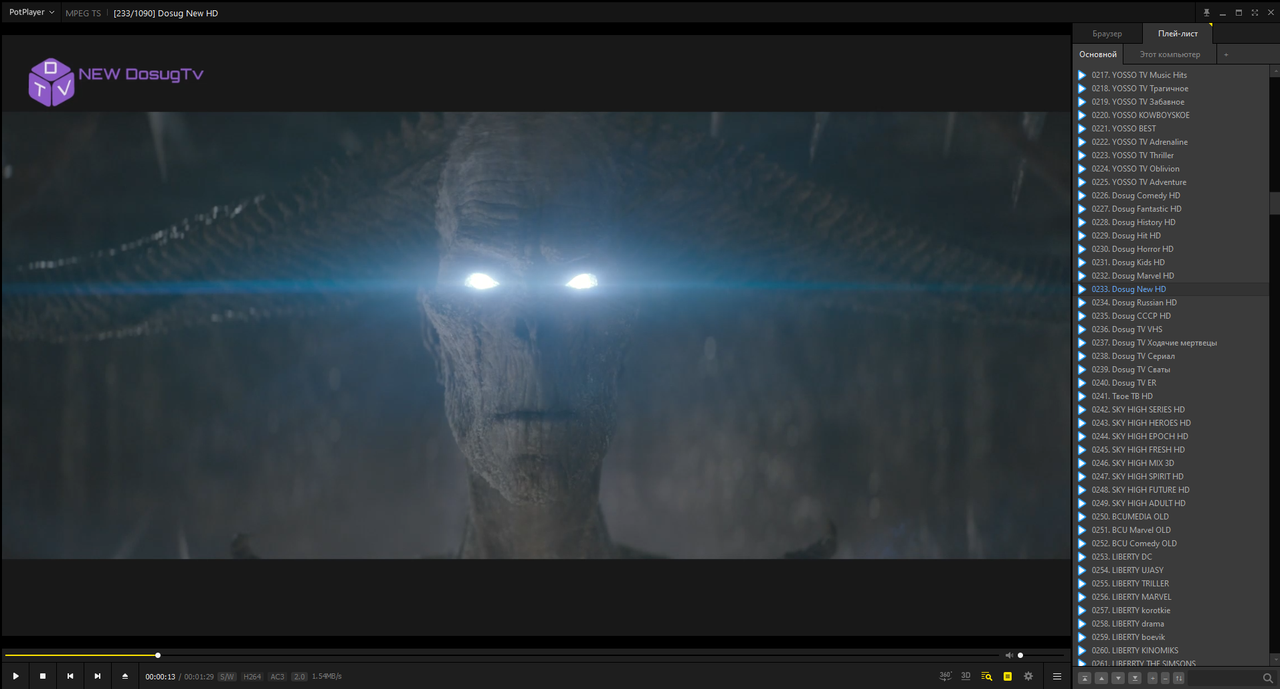Open the control panel gear icon
Viewport: 1280px width, 689px height.
click(1028, 677)
